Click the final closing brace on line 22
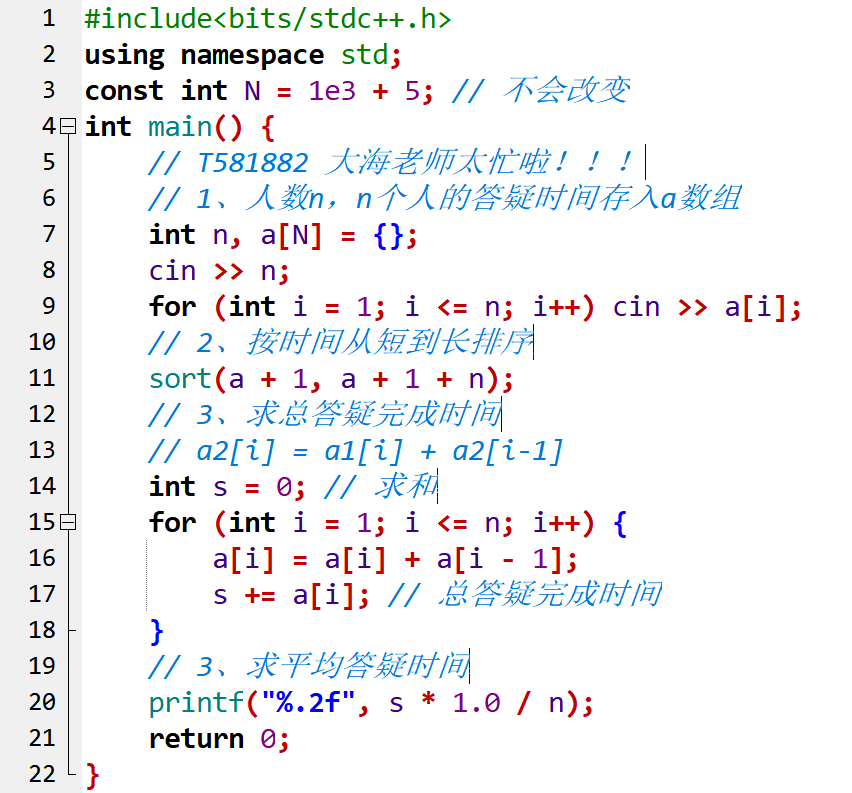The height and width of the screenshot is (793, 852). click(x=92, y=775)
